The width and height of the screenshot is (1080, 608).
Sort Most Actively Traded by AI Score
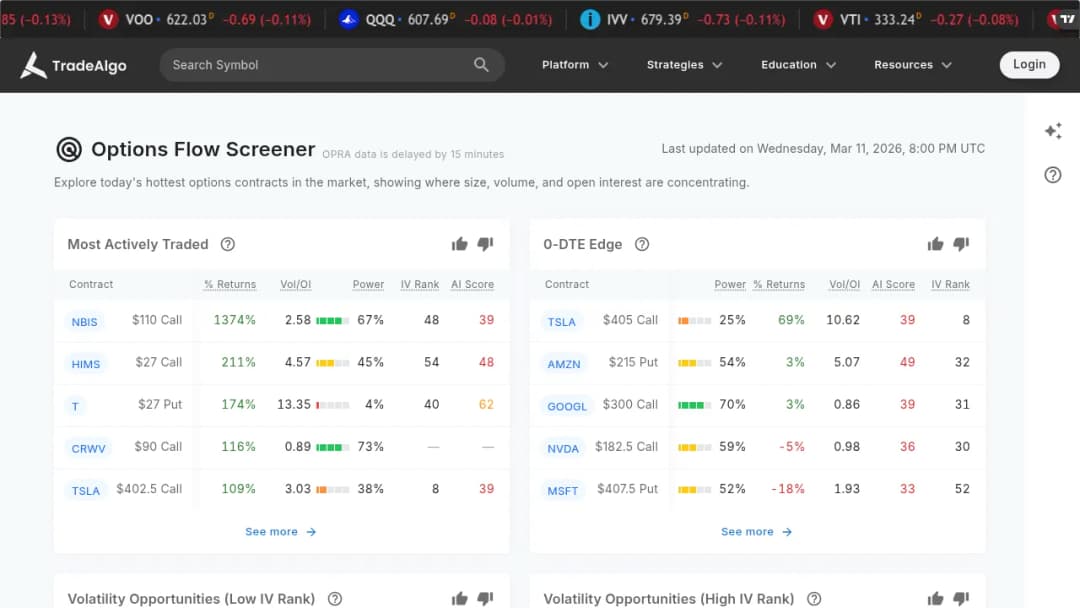point(472,284)
